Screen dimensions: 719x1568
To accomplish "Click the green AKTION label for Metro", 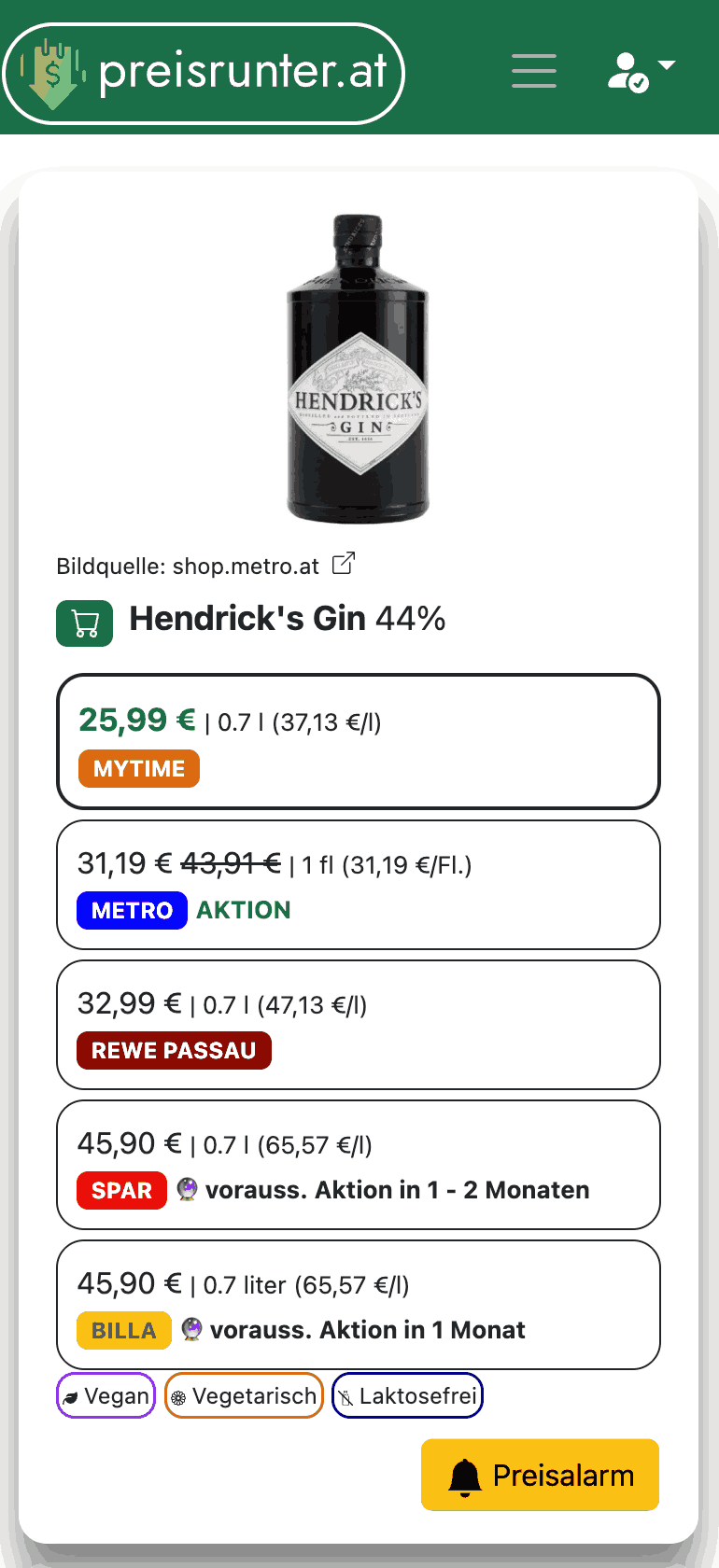I will pos(244,910).
